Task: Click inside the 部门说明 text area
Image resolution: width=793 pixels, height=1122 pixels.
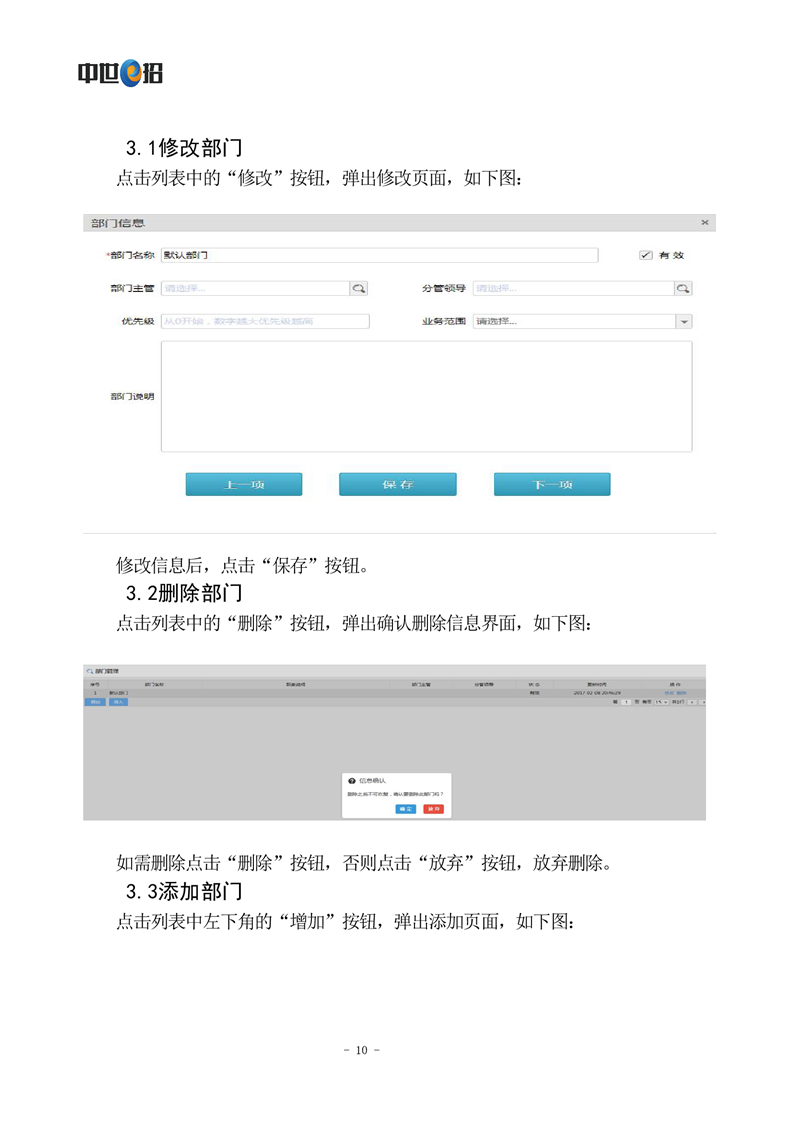Action: point(426,396)
